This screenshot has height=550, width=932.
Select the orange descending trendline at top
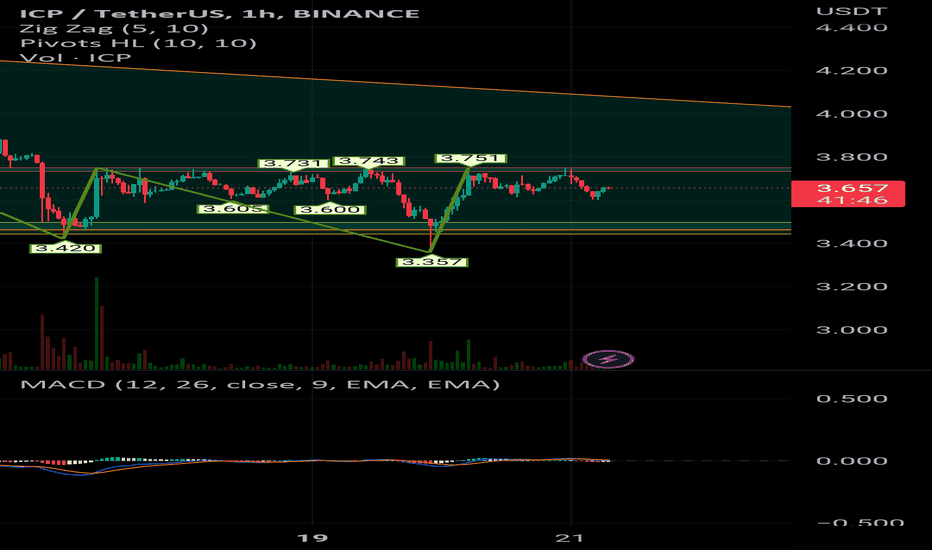pyautogui.click(x=395, y=84)
